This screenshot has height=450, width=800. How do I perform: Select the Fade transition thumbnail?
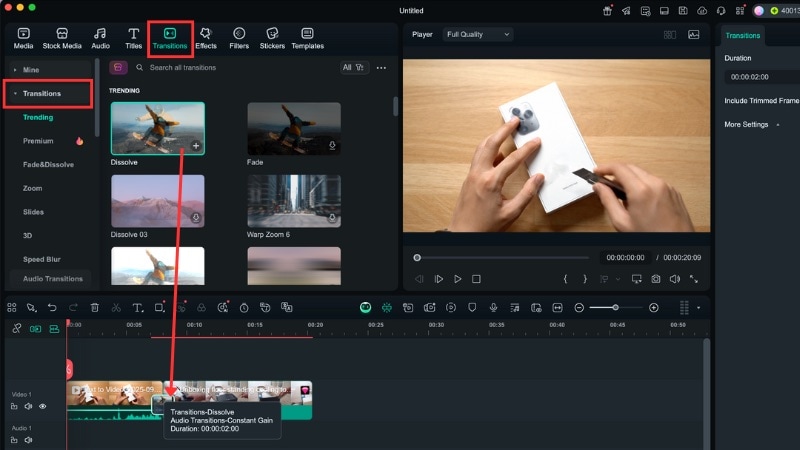coord(294,128)
